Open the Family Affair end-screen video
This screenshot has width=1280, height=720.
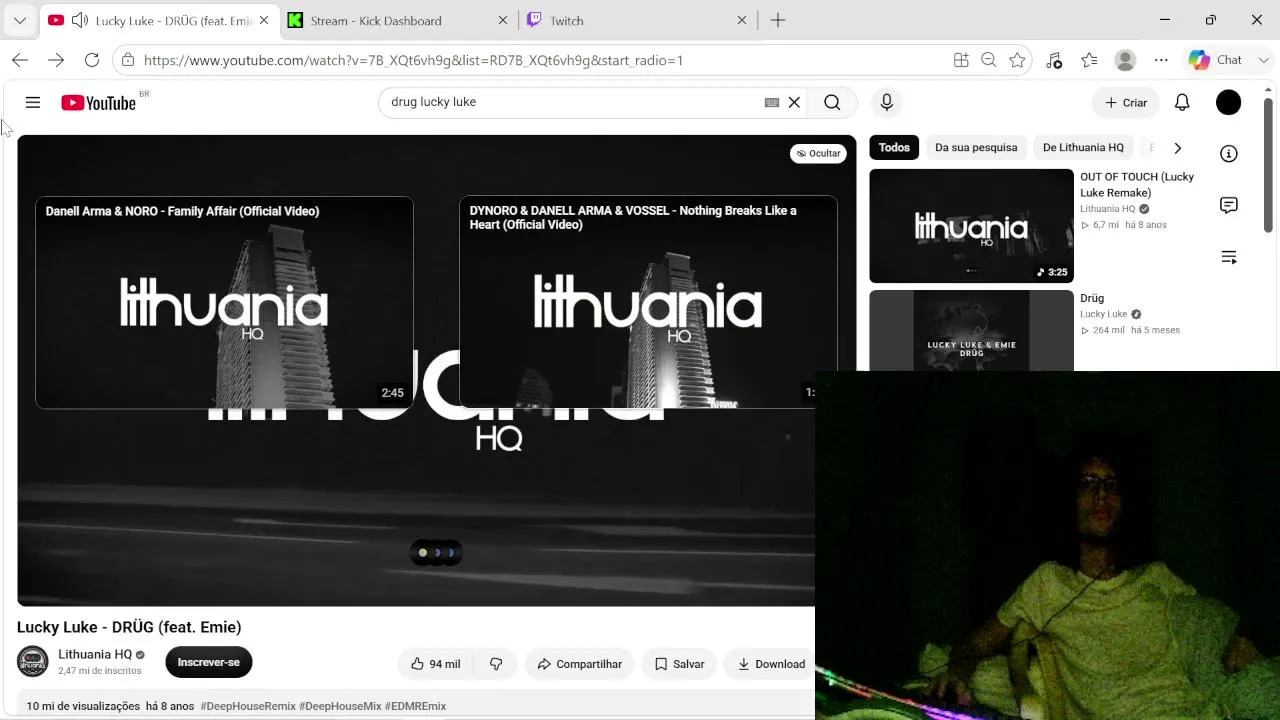(225, 302)
